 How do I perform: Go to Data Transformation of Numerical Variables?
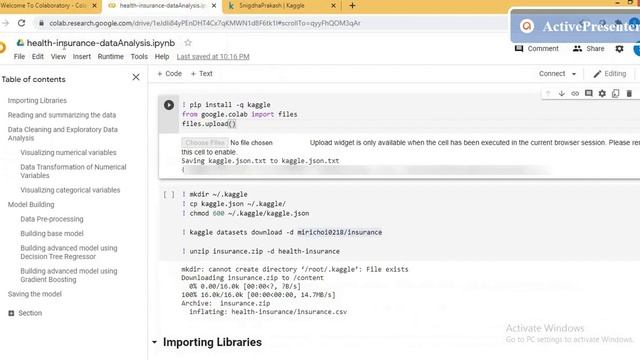coord(73,171)
